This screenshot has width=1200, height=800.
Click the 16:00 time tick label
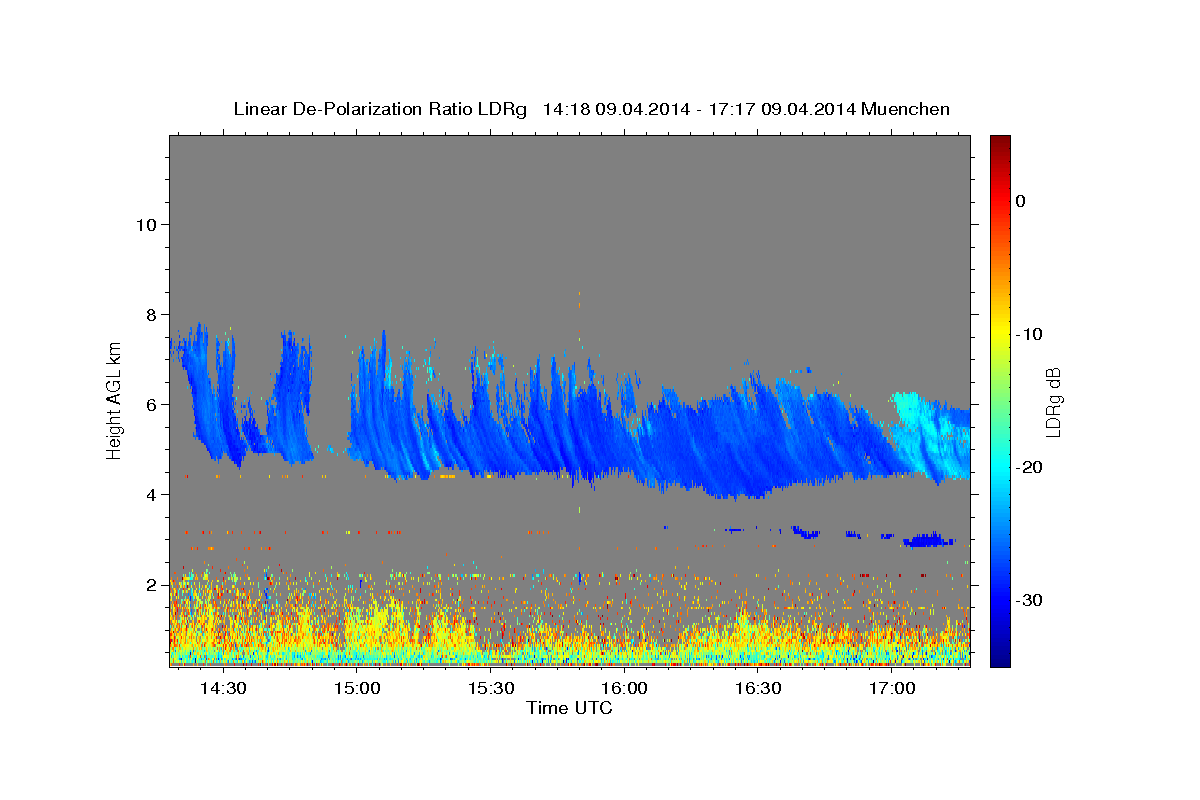625,689
